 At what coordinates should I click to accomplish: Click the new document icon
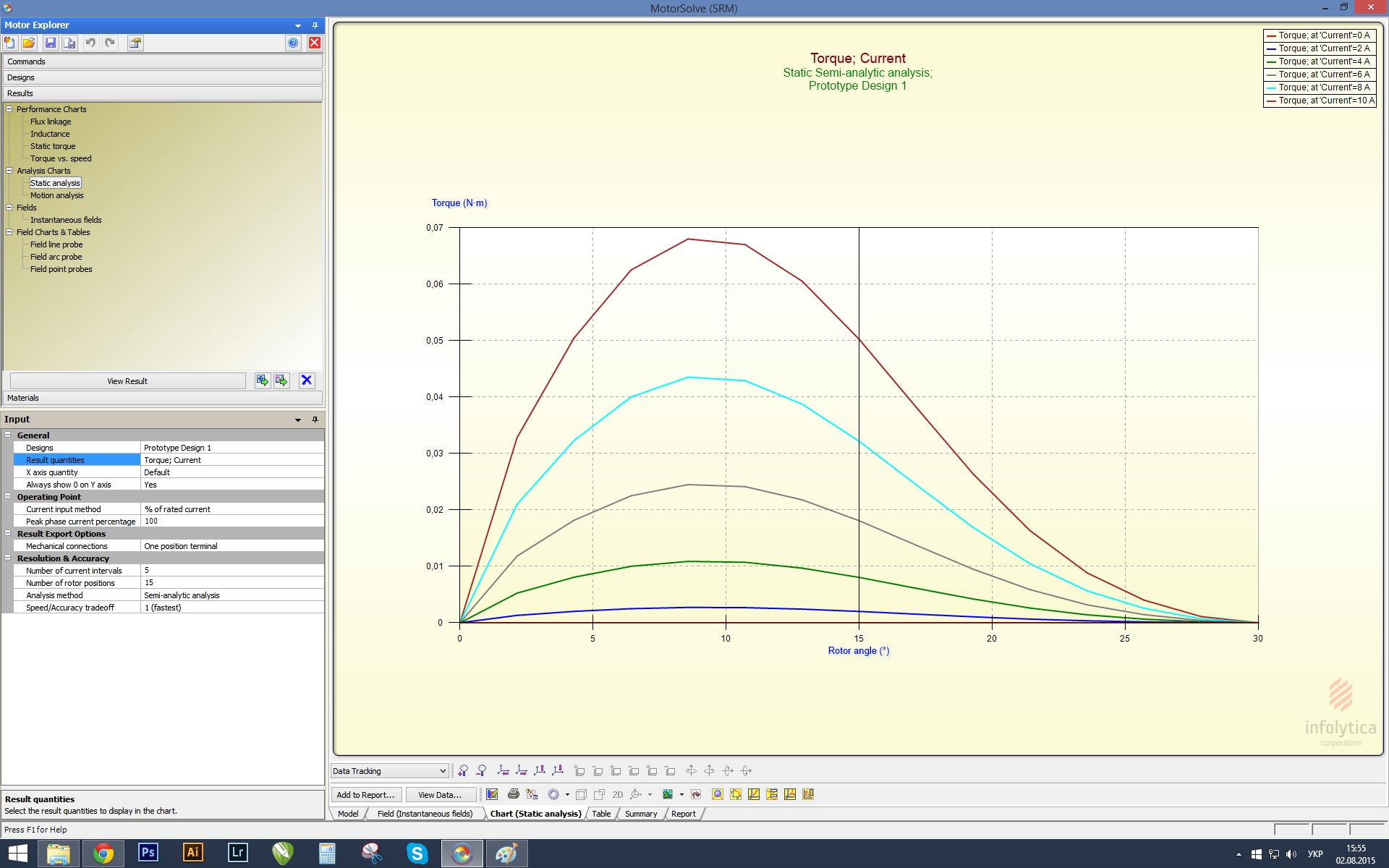click(x=10, y=43)
